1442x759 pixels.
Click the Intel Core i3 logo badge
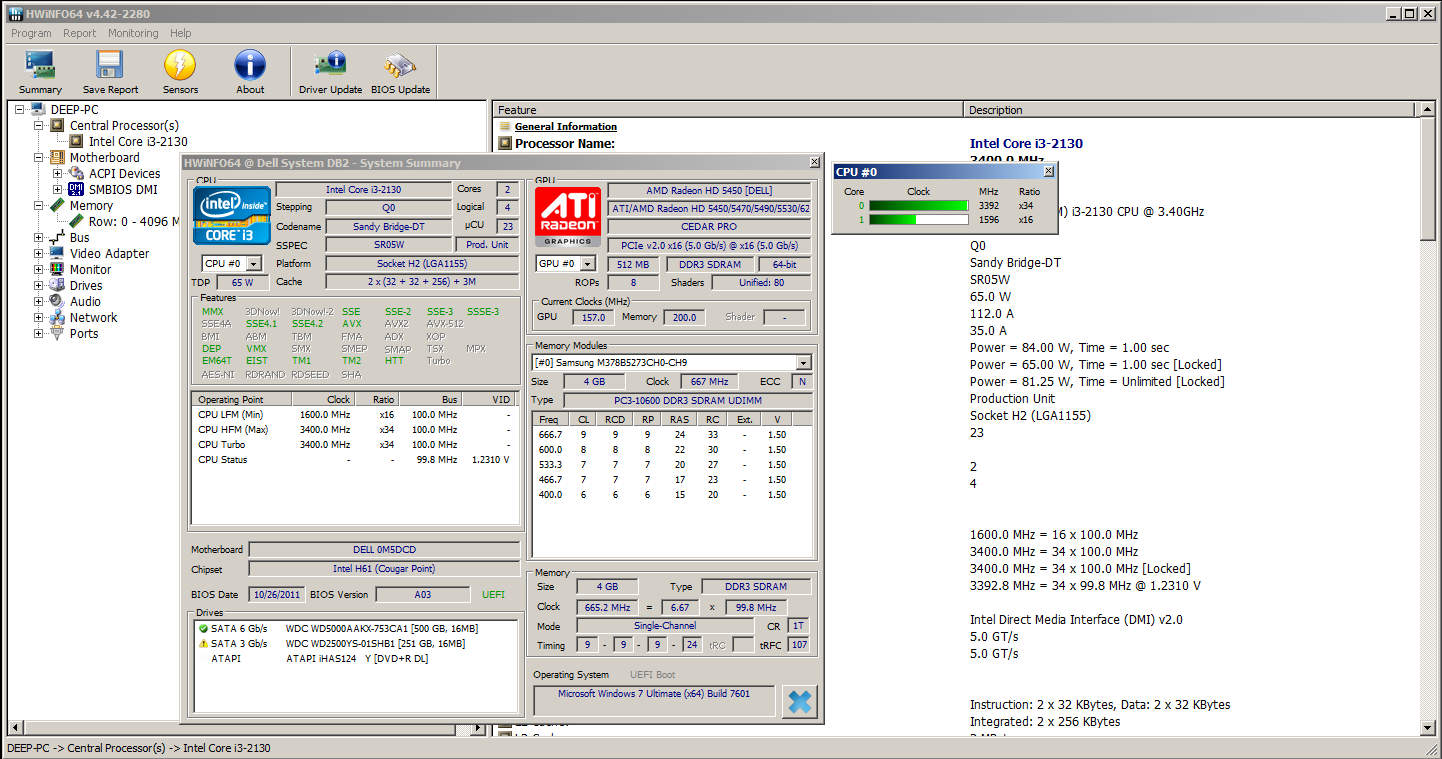click(x=231, y=215)
